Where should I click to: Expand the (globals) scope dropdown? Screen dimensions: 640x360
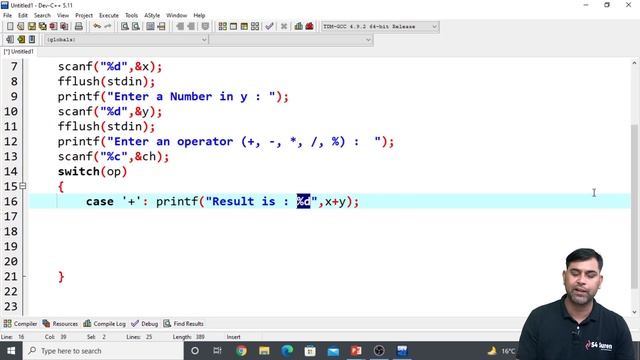[127, 40]
